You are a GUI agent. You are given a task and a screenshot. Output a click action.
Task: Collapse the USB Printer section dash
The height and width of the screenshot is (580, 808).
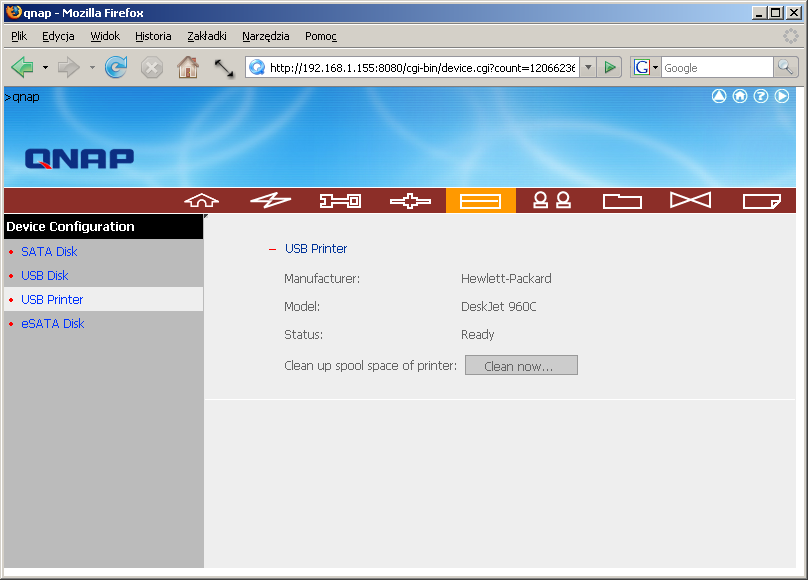[x=273, y=249]
